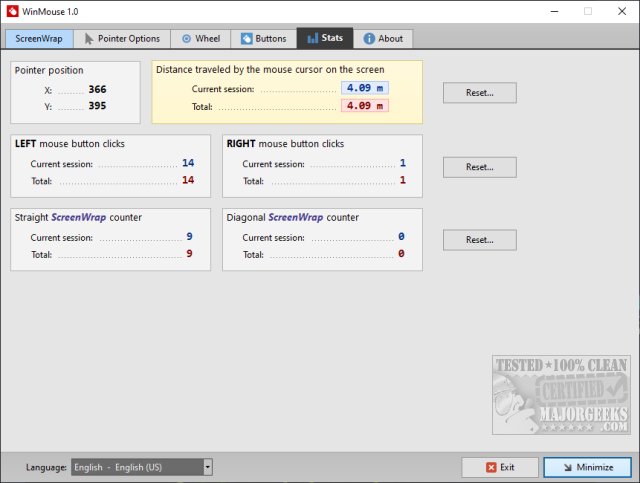This screenshot has height=483, width=640.
Task: Click Straight ScreenWrap total value 9
Action: [x=189, y=254]
